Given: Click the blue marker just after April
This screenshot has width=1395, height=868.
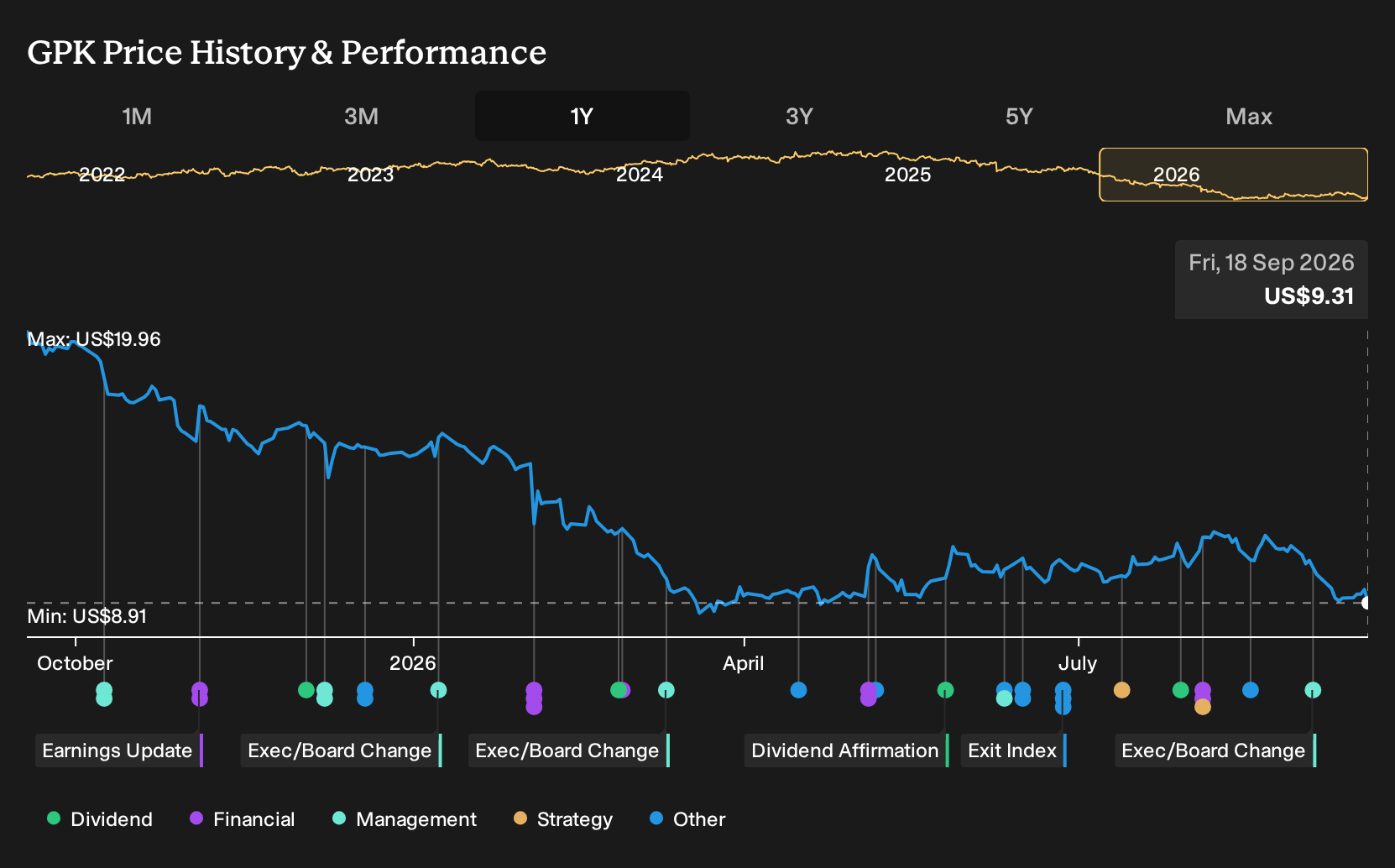Looking at the screenshot, I should tap(798, 690).
